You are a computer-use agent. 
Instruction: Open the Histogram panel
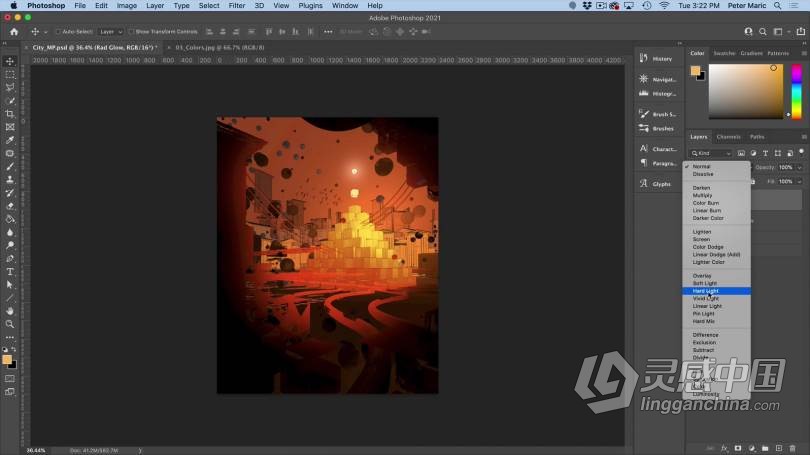(657, 93)
